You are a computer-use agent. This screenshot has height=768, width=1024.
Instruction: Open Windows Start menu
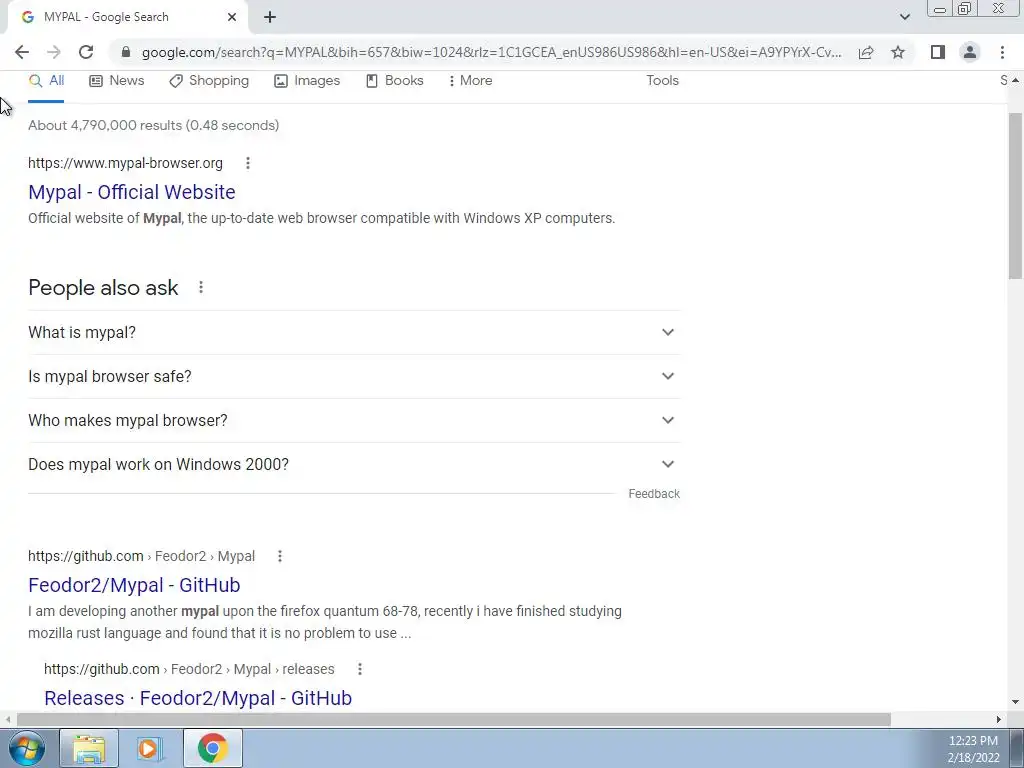[x=27, y=748]
